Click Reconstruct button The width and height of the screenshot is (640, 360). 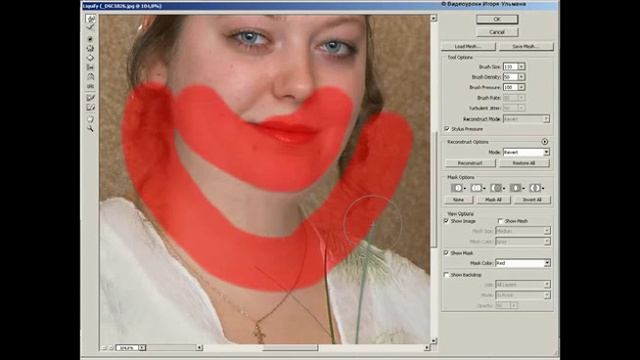pyautogui.click(x=470, y=163)
